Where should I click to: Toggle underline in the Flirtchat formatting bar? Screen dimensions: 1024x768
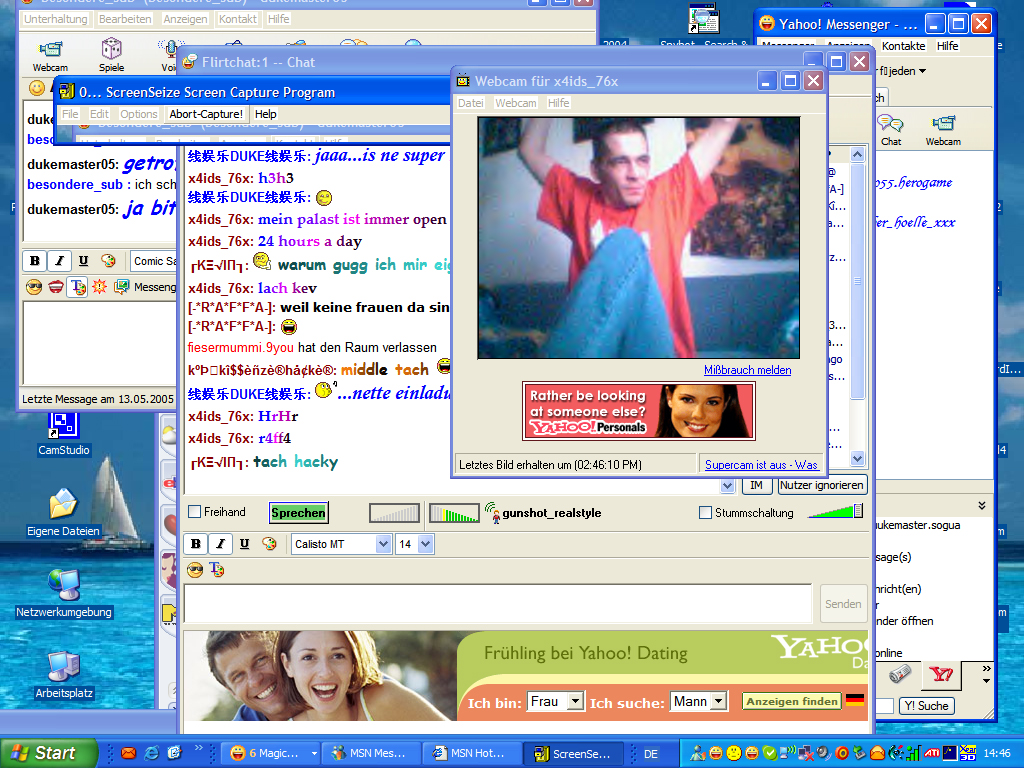[244, 544]
